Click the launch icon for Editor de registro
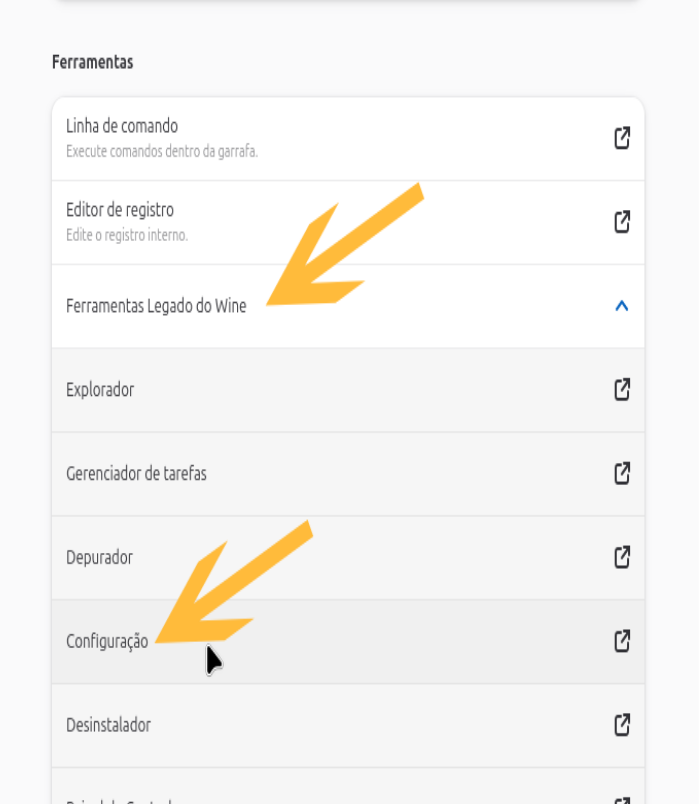Screen dimensions: 699x805 [x=622, y=222]
